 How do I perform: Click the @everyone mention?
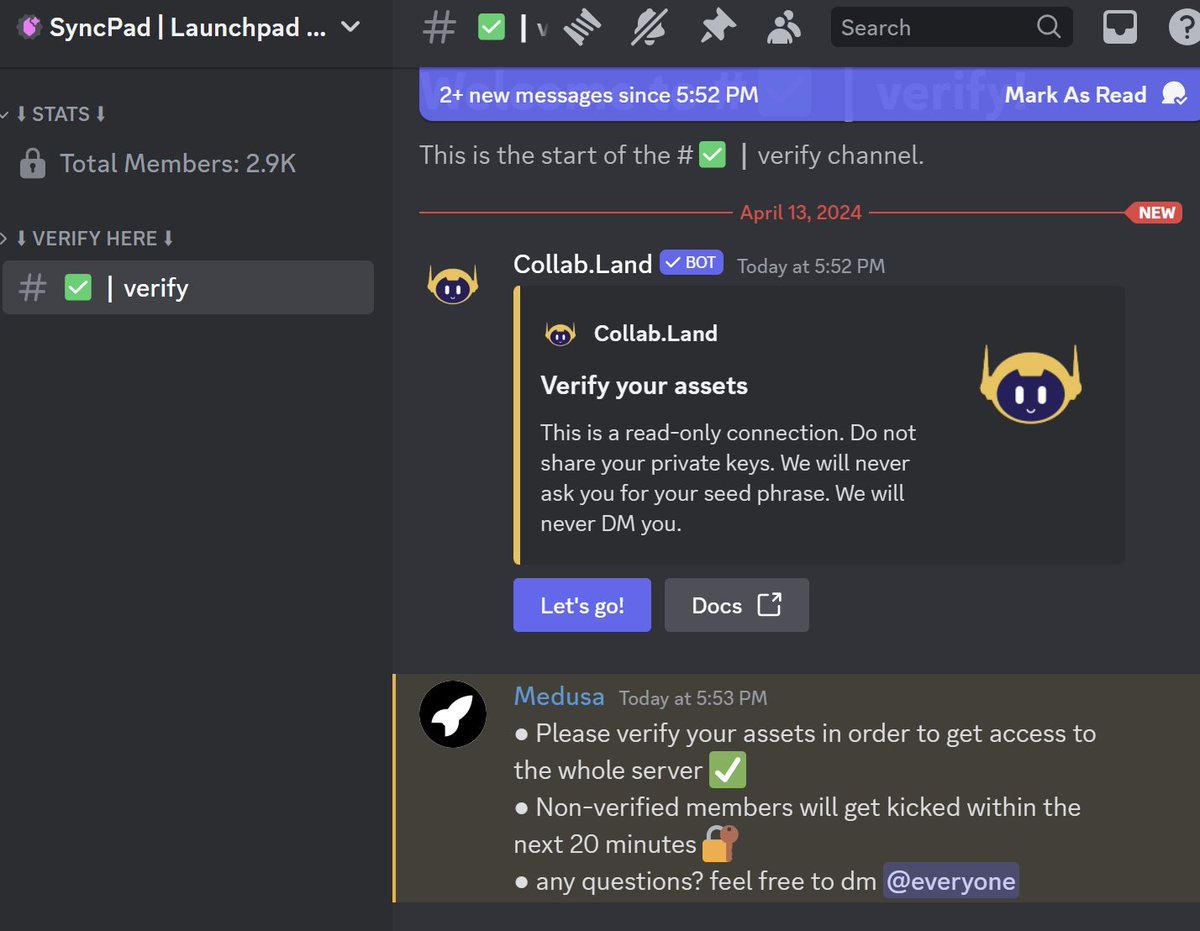[x=951, y=881]
